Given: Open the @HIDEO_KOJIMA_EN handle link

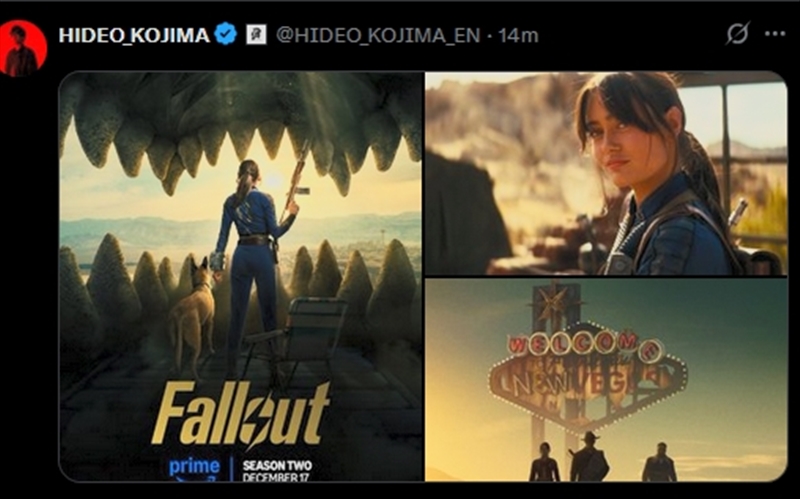Looking at the screenshot, I should click(x=378, y=35).
